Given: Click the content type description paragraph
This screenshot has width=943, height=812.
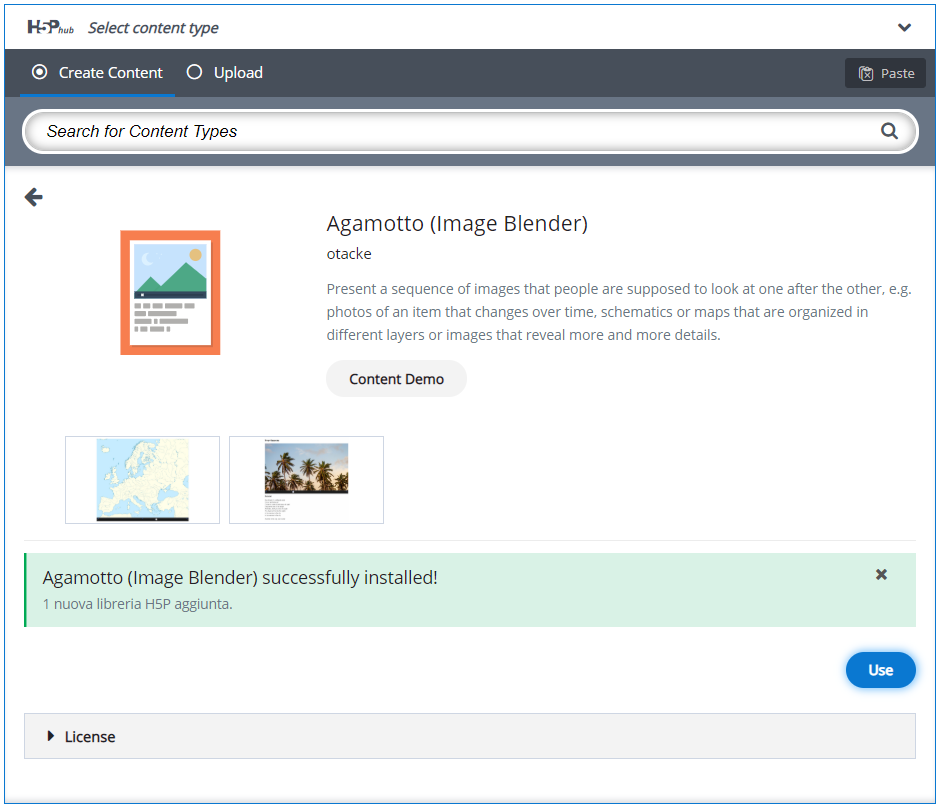Looking at the screenshot, I should [619, 312].
